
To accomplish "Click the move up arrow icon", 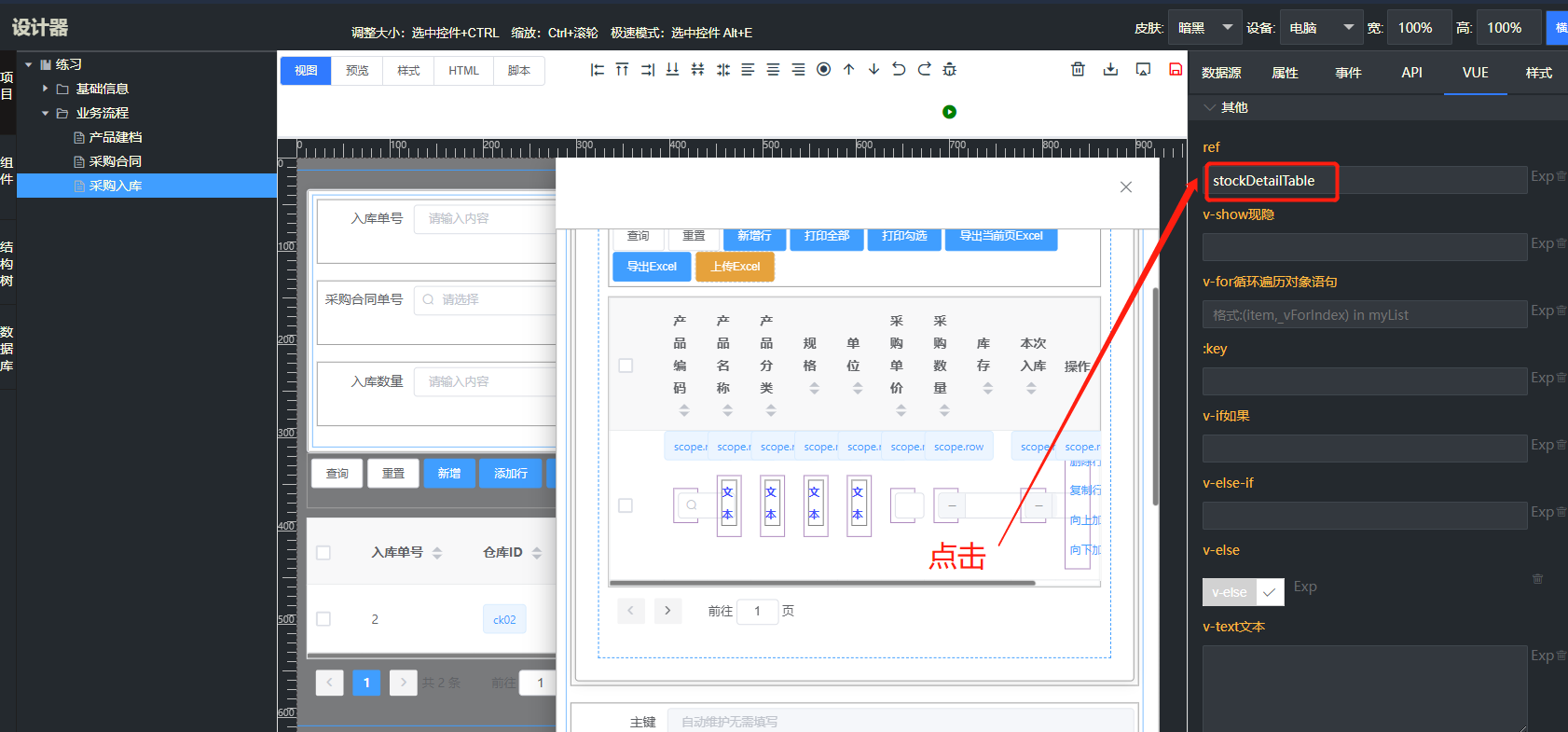I will tap(848, 70).
